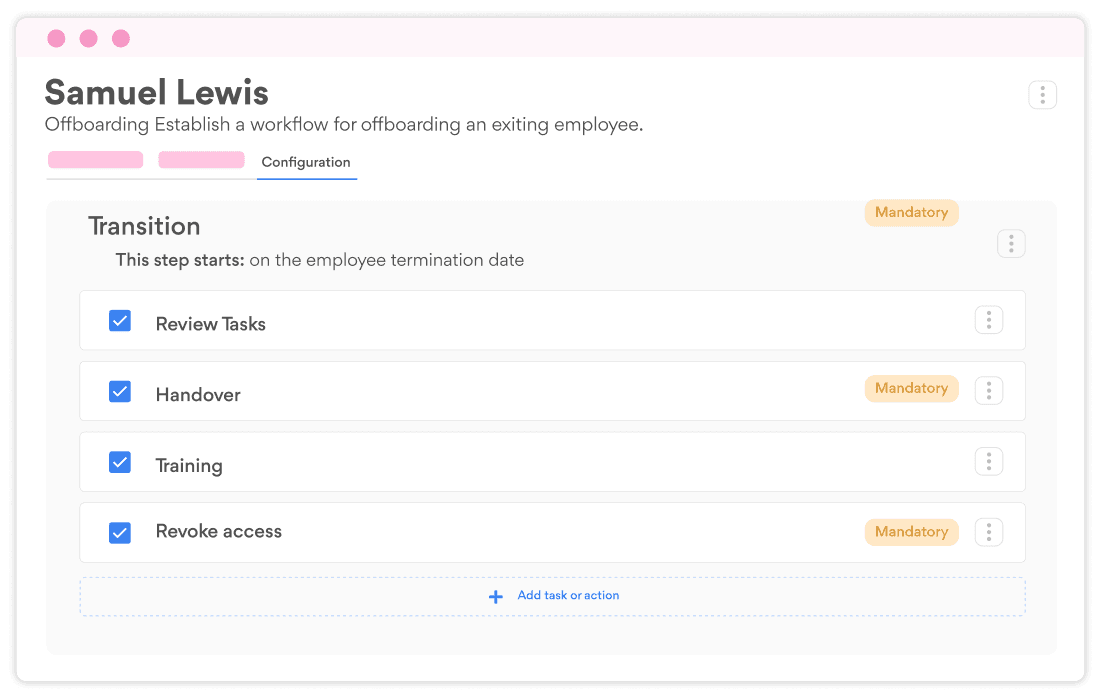Image resolution: width=1100 pixels, height=700 pixels.
Task: Switch to the Configuration tab
Action: click(306, 162)
